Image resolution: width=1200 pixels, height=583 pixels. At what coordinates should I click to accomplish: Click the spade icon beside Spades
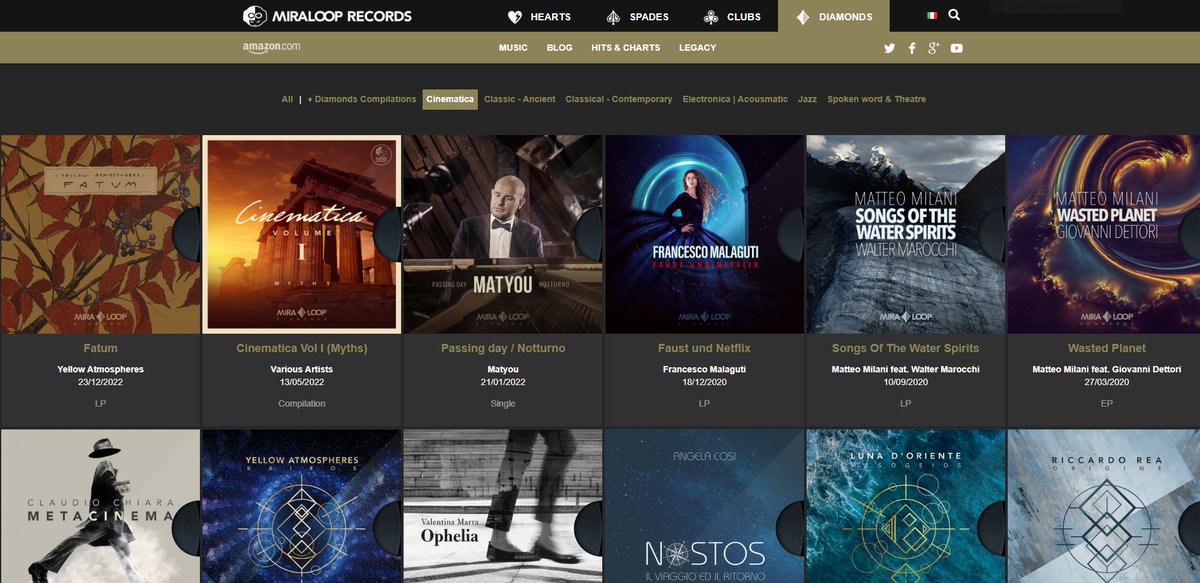613,17
